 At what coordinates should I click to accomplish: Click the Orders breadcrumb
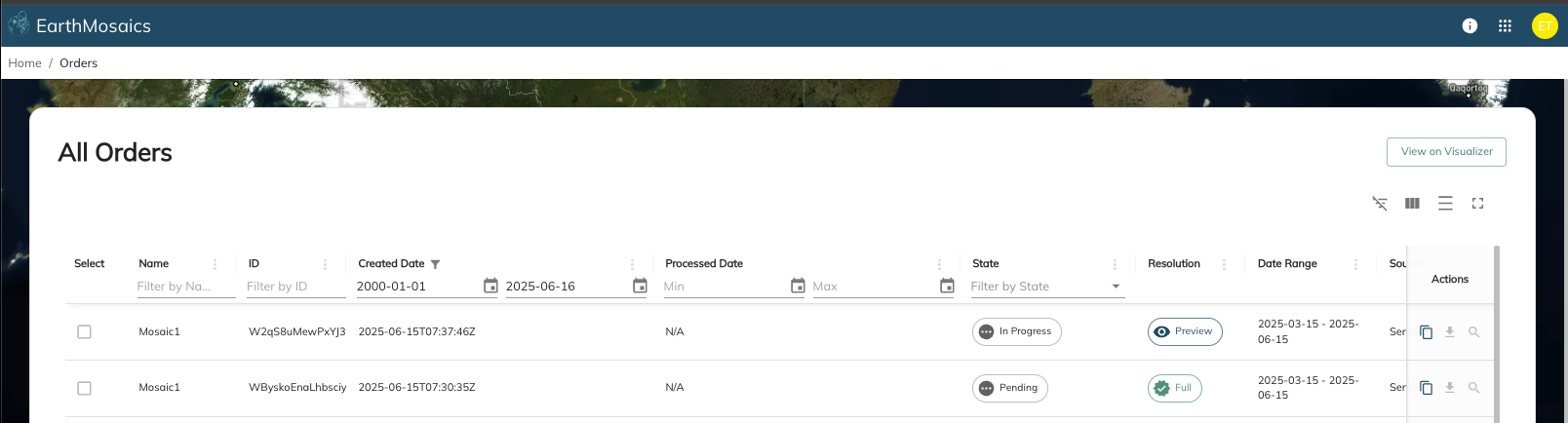click(78, 63)
